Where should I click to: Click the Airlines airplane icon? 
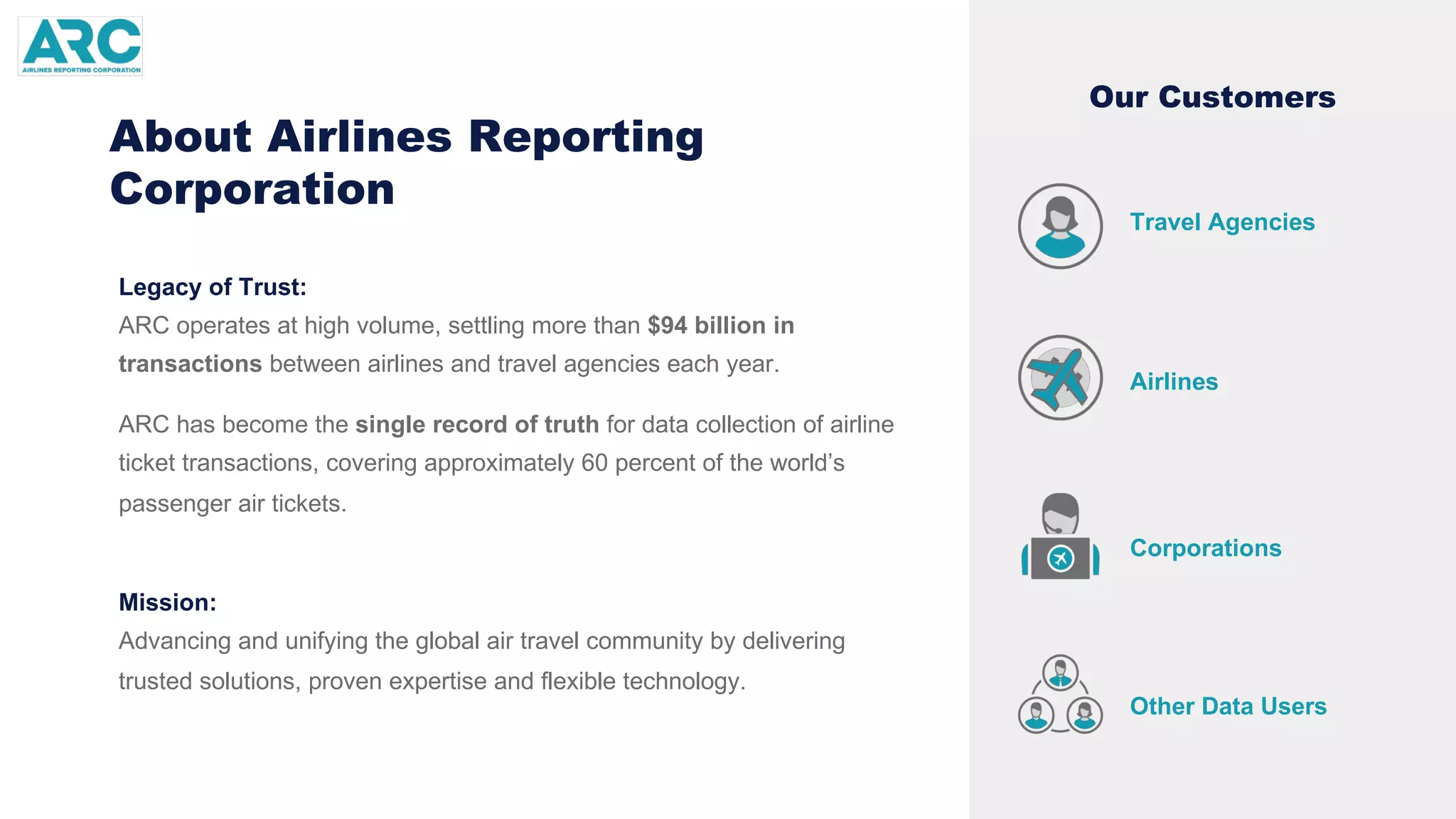[x=1060, y=378]
